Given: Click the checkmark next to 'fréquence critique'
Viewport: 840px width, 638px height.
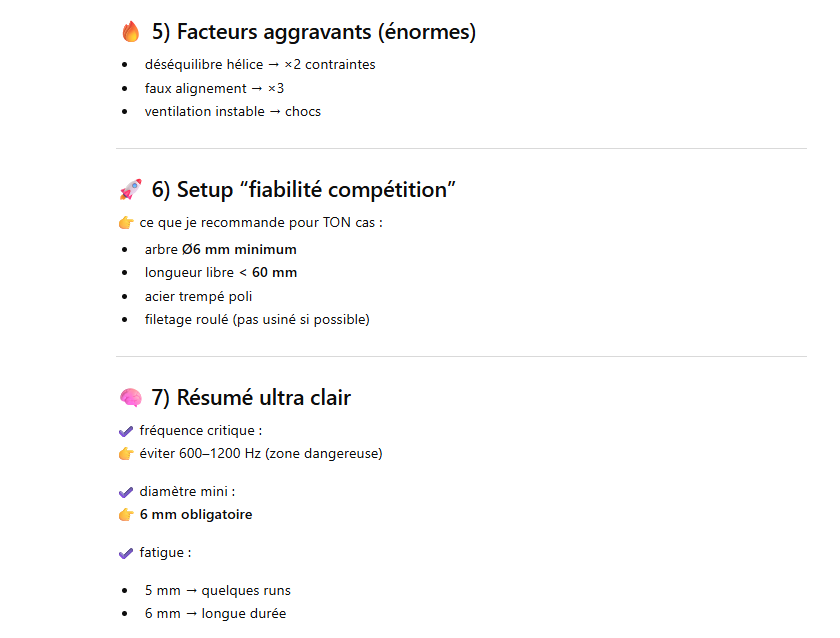Looking at the screenshot, I should (126, 431).
